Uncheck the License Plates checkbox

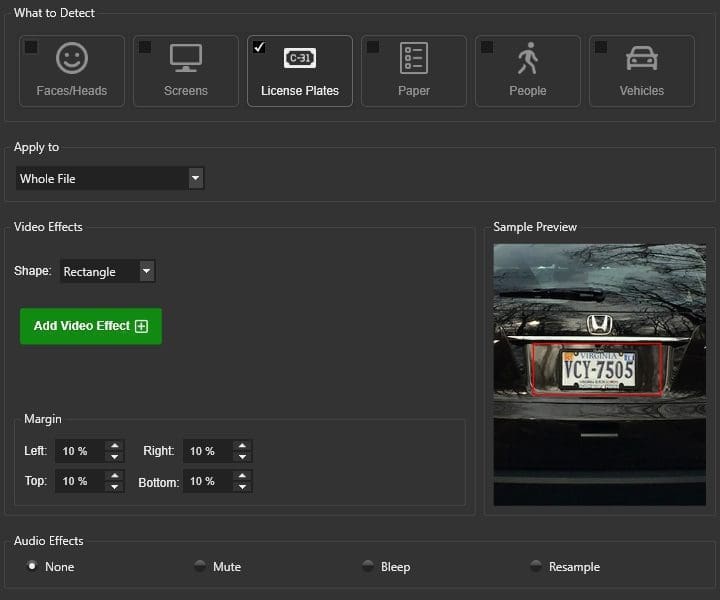click(259, 47)
